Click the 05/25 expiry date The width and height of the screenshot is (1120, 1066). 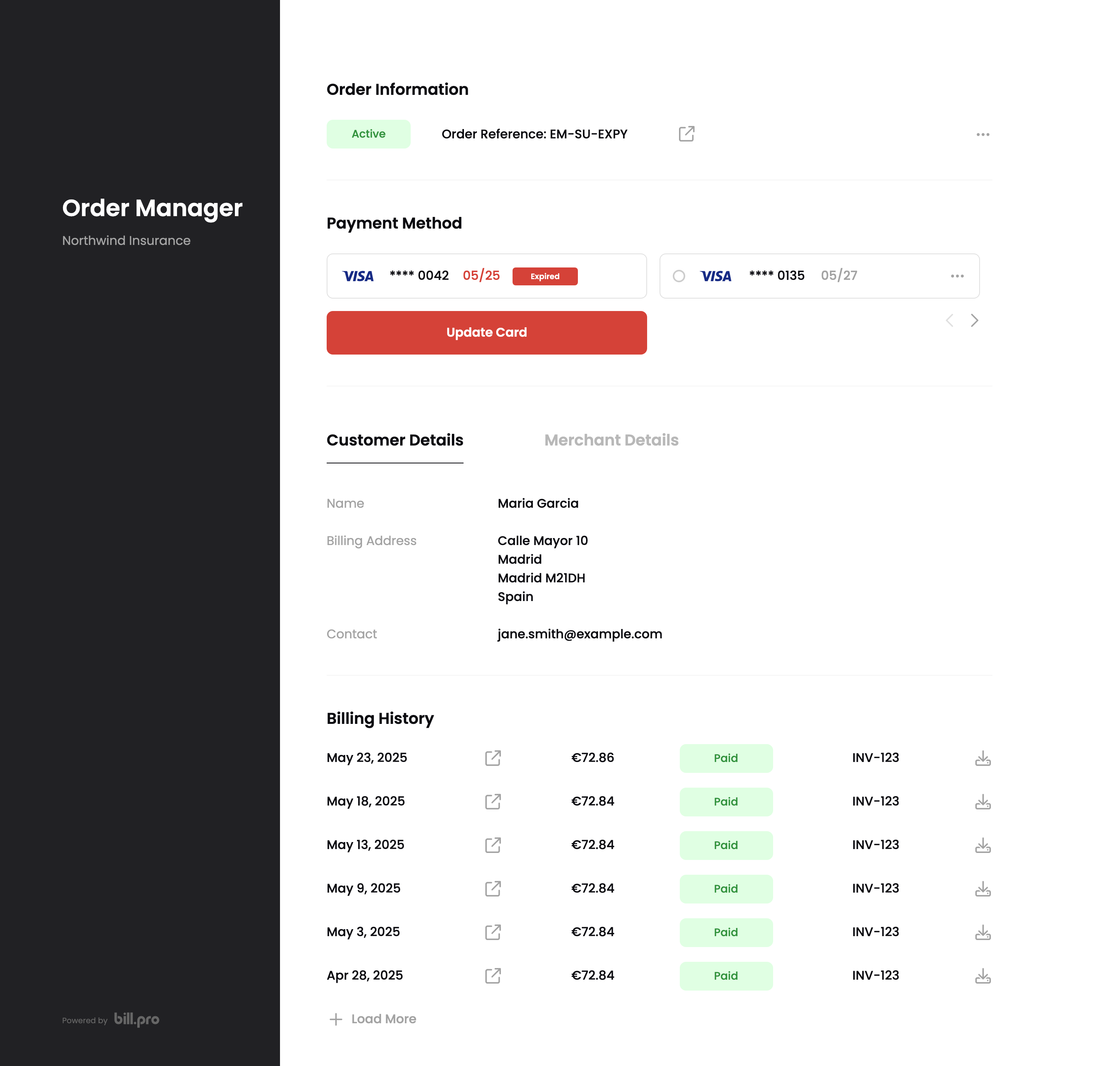[481, 276]
